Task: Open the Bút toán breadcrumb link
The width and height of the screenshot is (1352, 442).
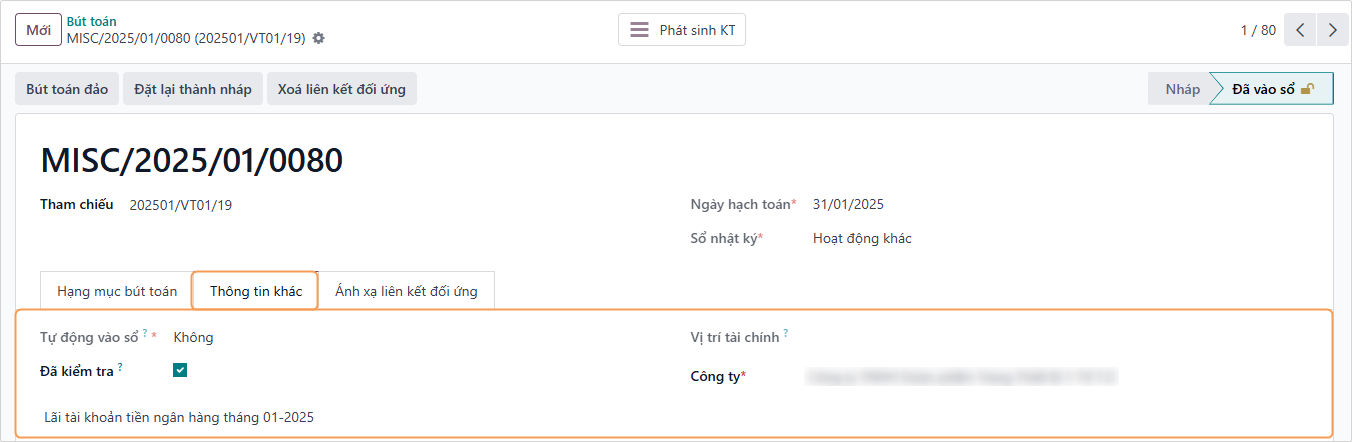Action: [90, 21]
